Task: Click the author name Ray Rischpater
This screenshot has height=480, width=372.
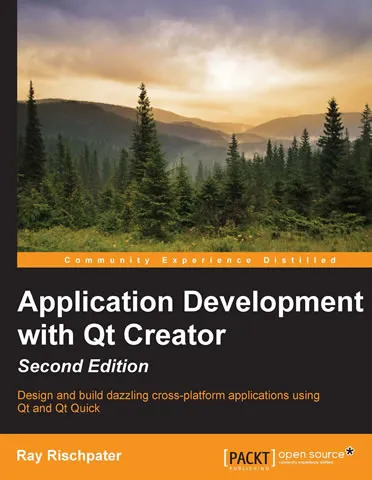Action: pos(69,456)
